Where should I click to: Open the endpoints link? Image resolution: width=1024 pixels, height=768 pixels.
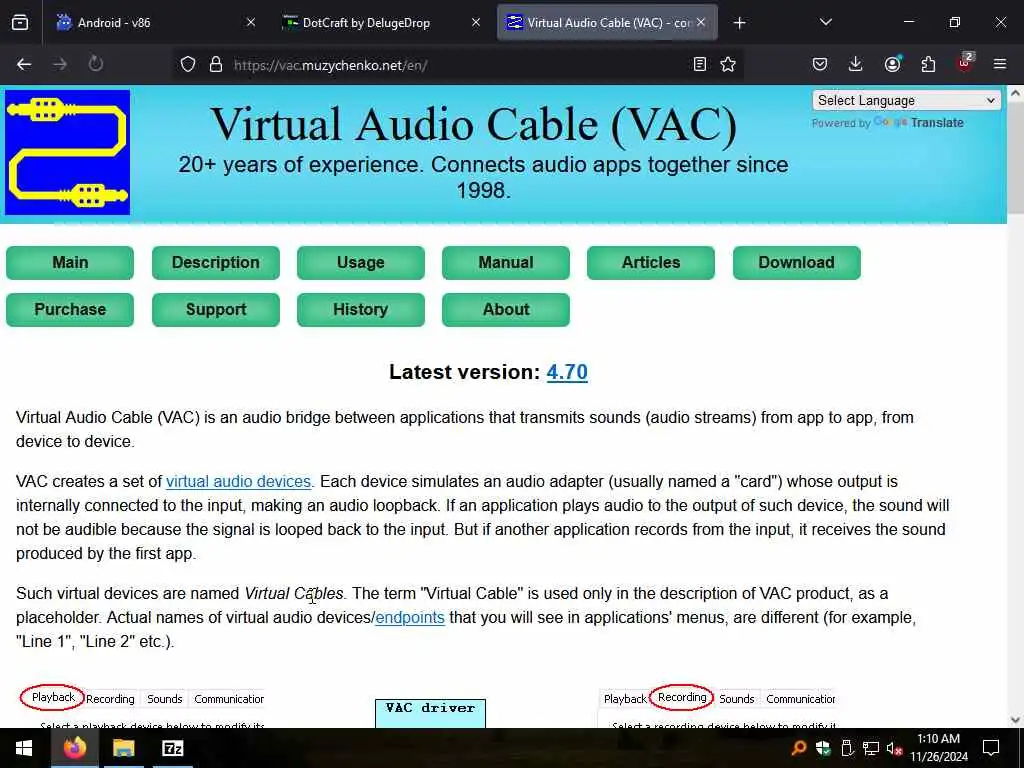tap(410, 618)
